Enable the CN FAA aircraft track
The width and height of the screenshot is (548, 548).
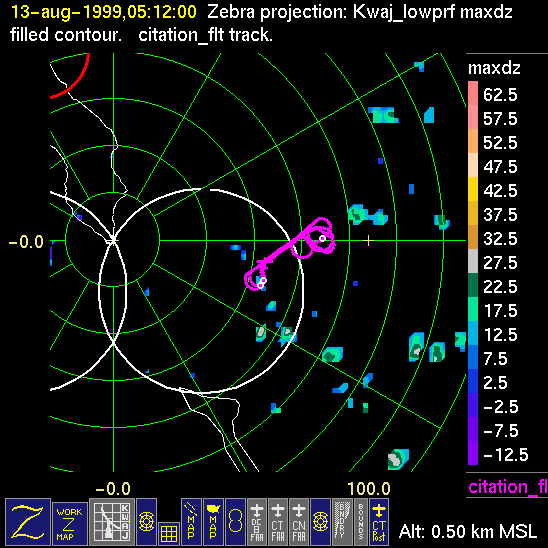point(299,521)
